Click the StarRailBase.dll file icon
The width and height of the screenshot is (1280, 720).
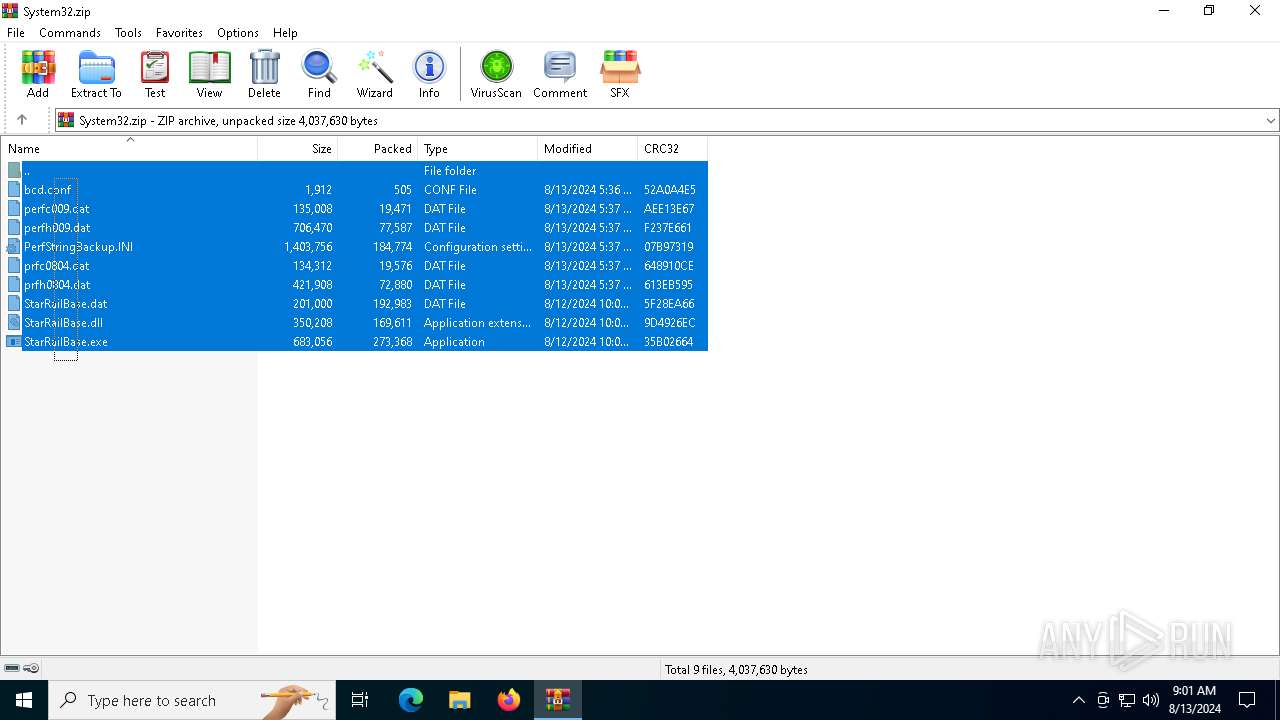(x=14, y=323)
